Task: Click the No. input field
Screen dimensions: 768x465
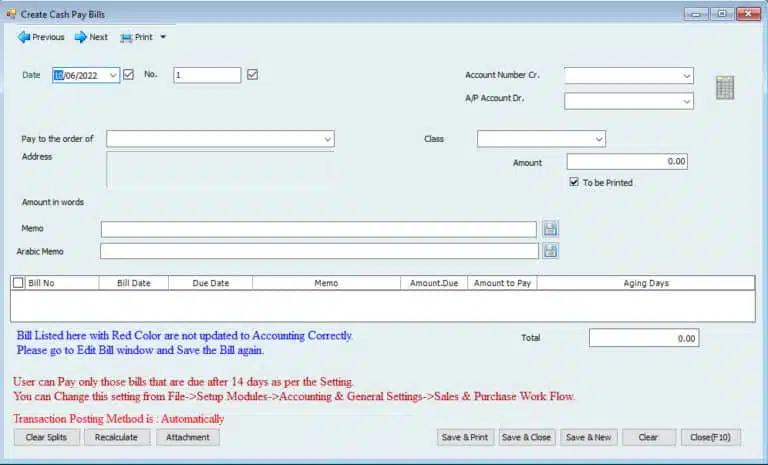Action: click(207, 75)
